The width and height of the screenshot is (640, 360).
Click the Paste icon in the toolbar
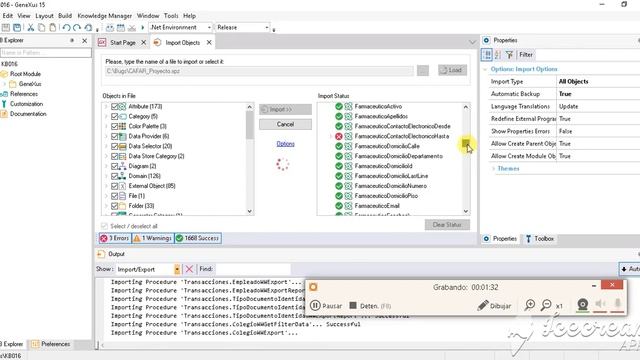pyautogui.click(x=53, y=28)
